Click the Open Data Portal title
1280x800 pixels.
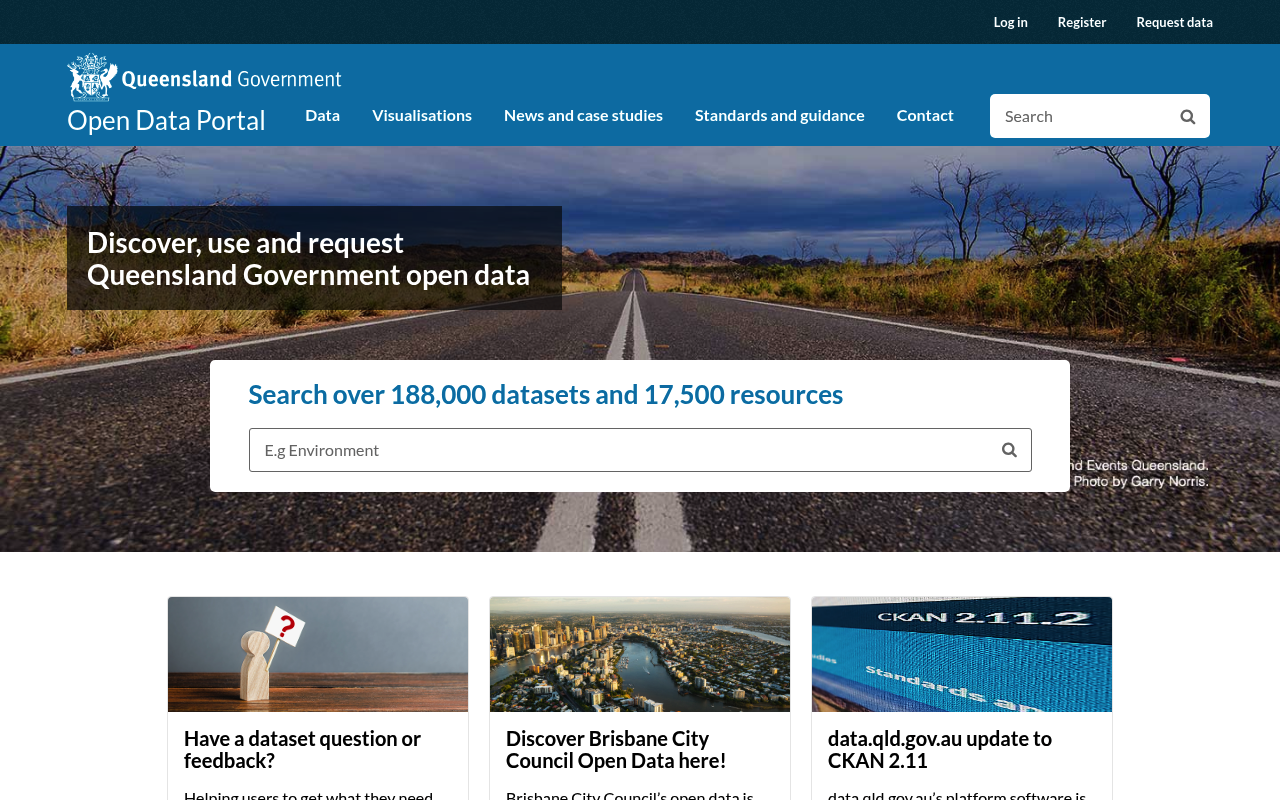pos(166,120)
